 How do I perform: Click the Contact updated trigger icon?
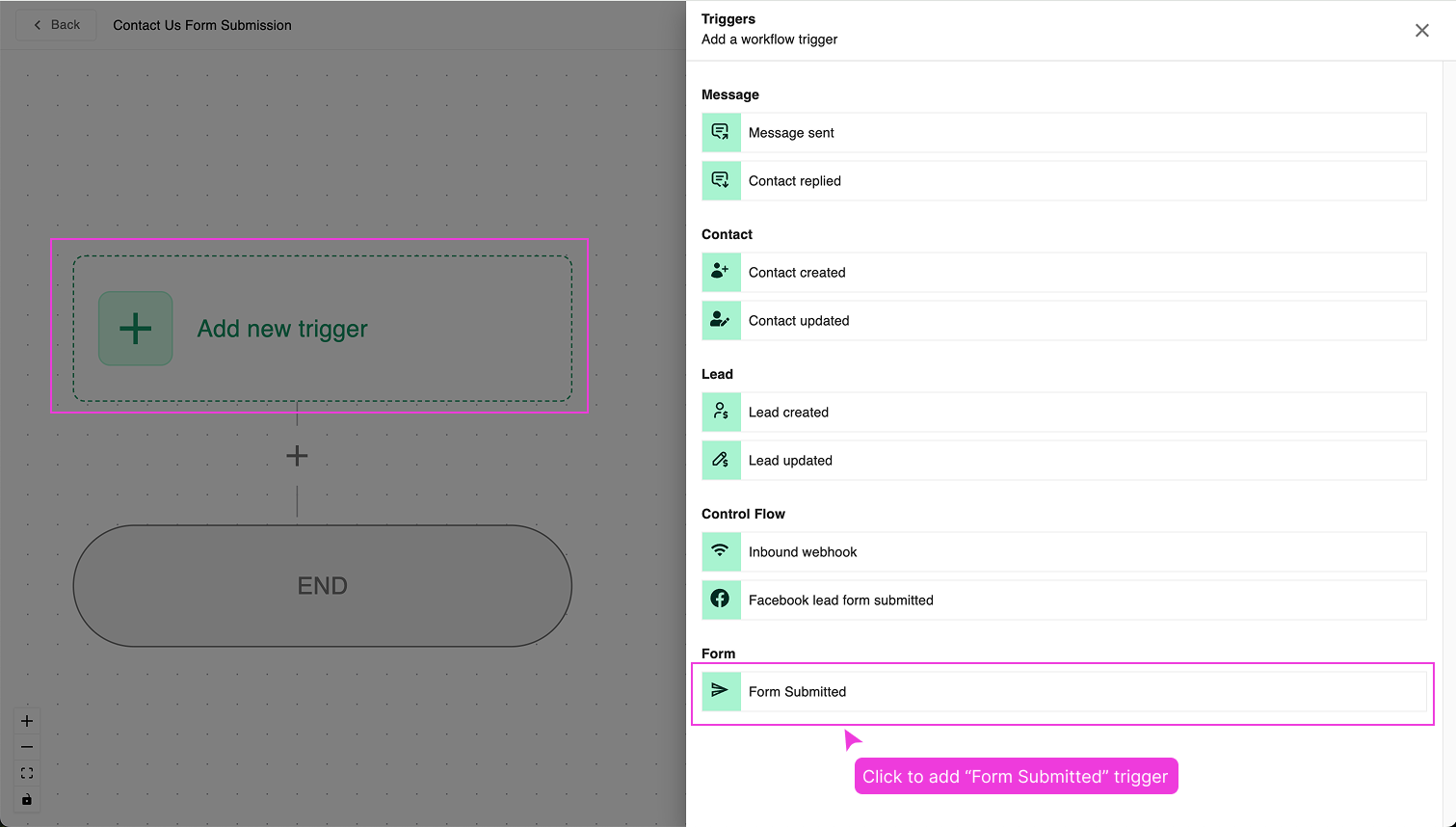pyautogui.click(x=721, y=320)
